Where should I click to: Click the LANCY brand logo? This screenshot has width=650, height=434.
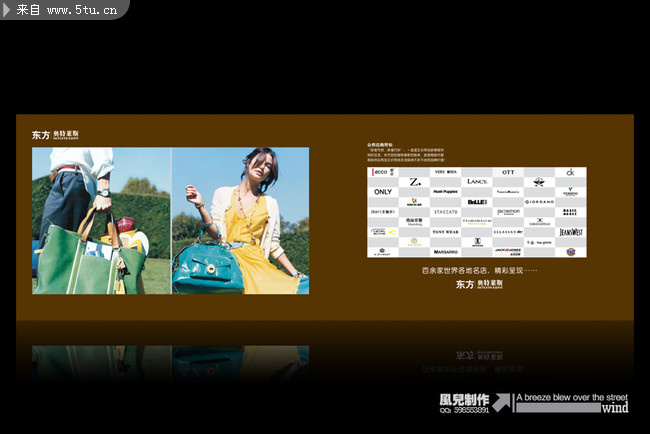pyautogui.click(x=477, y=182)
